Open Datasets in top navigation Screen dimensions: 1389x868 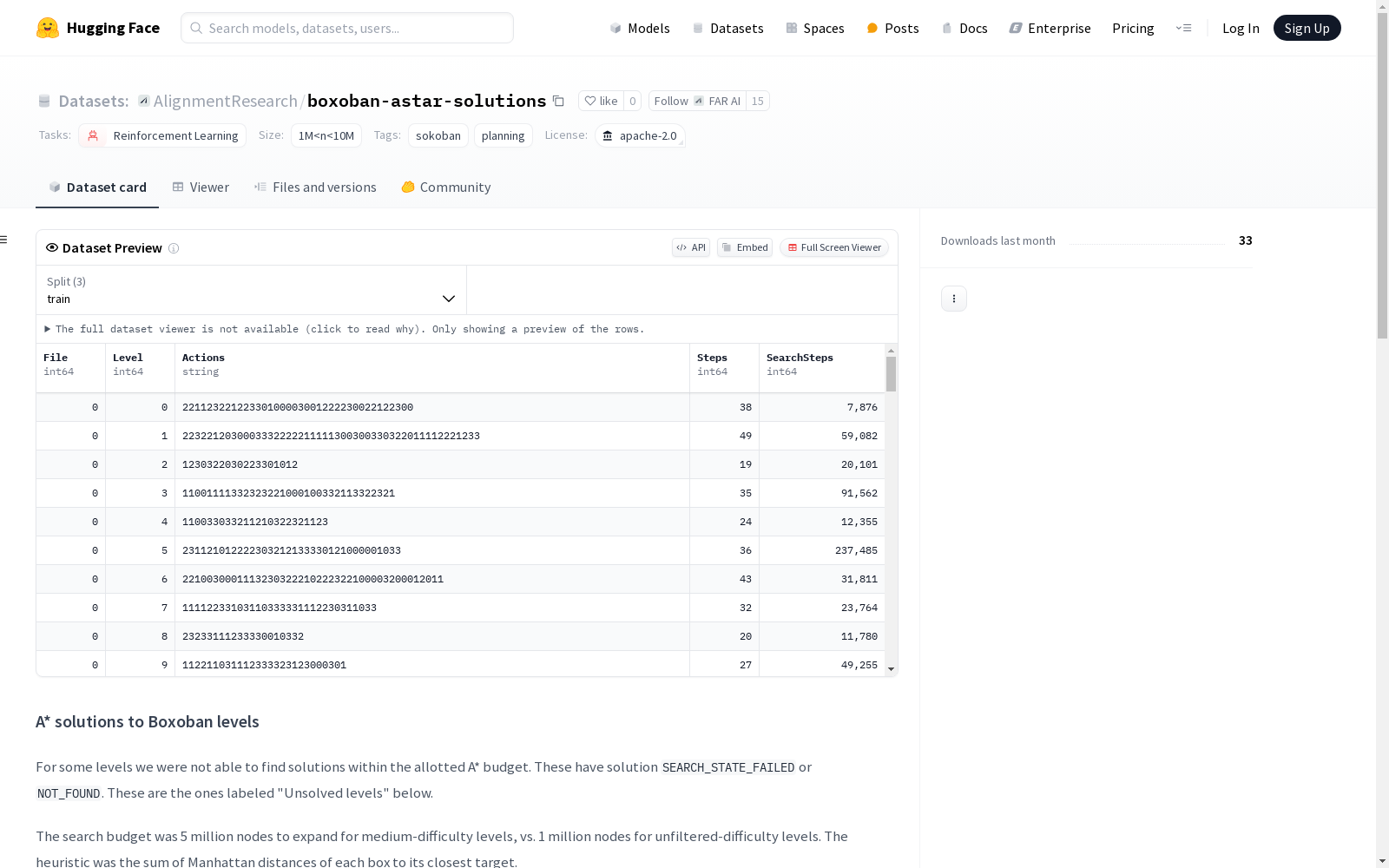pos(727,28)
